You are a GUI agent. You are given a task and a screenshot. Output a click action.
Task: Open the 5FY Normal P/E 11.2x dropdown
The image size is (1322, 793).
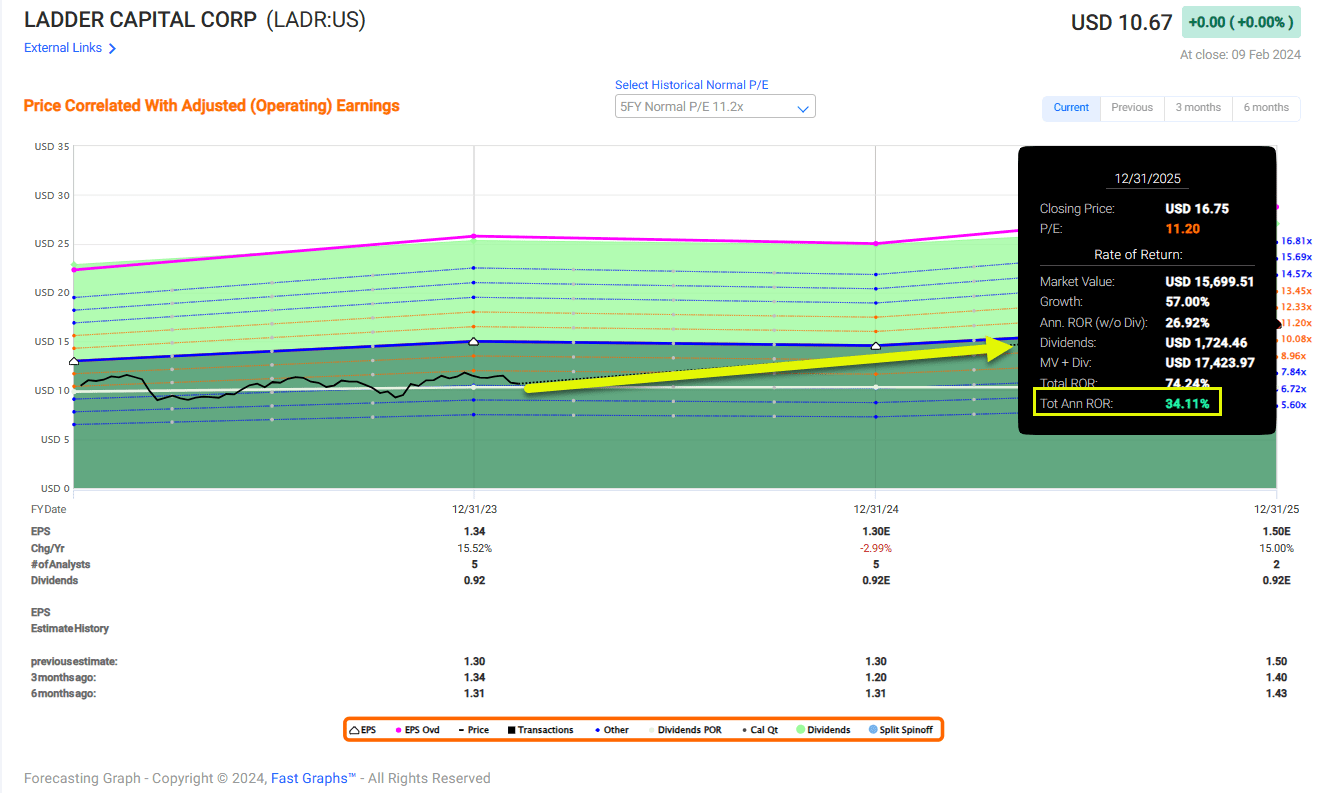[x=714, y=105]
